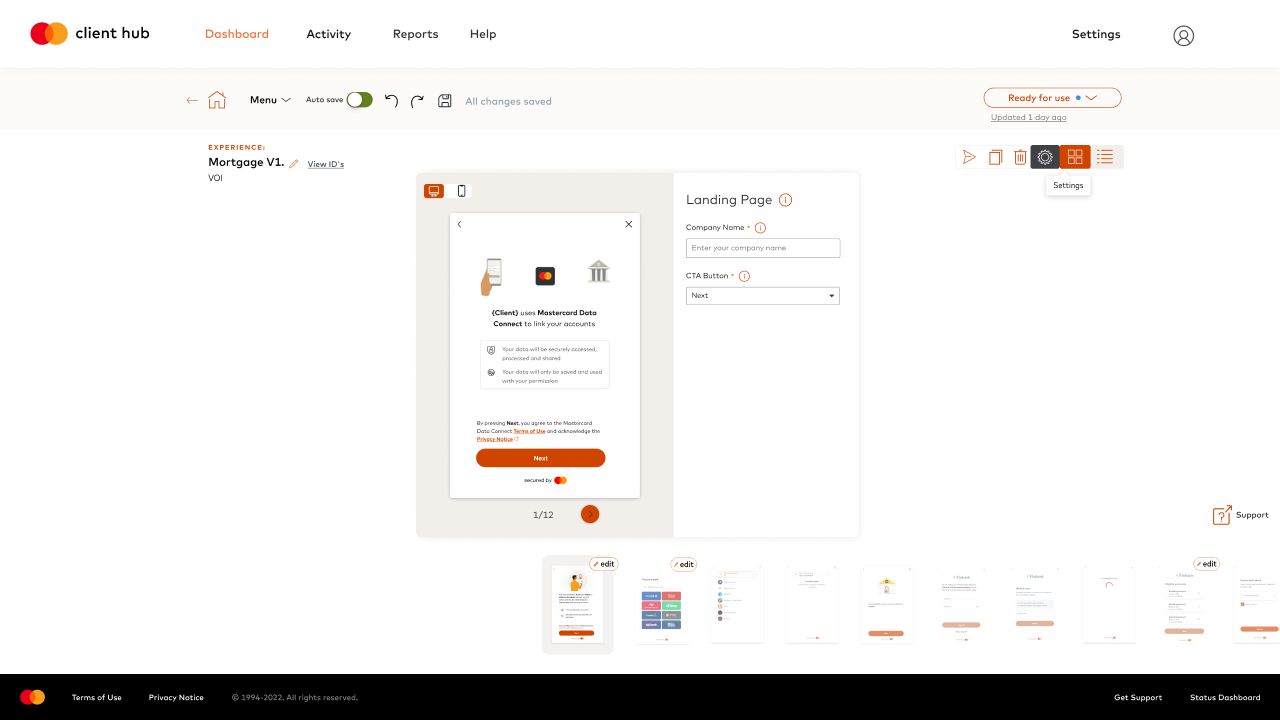This screenshot has width=1280, height=720.
Task: Click the send paper-plane icon
Action: point(969,157)
